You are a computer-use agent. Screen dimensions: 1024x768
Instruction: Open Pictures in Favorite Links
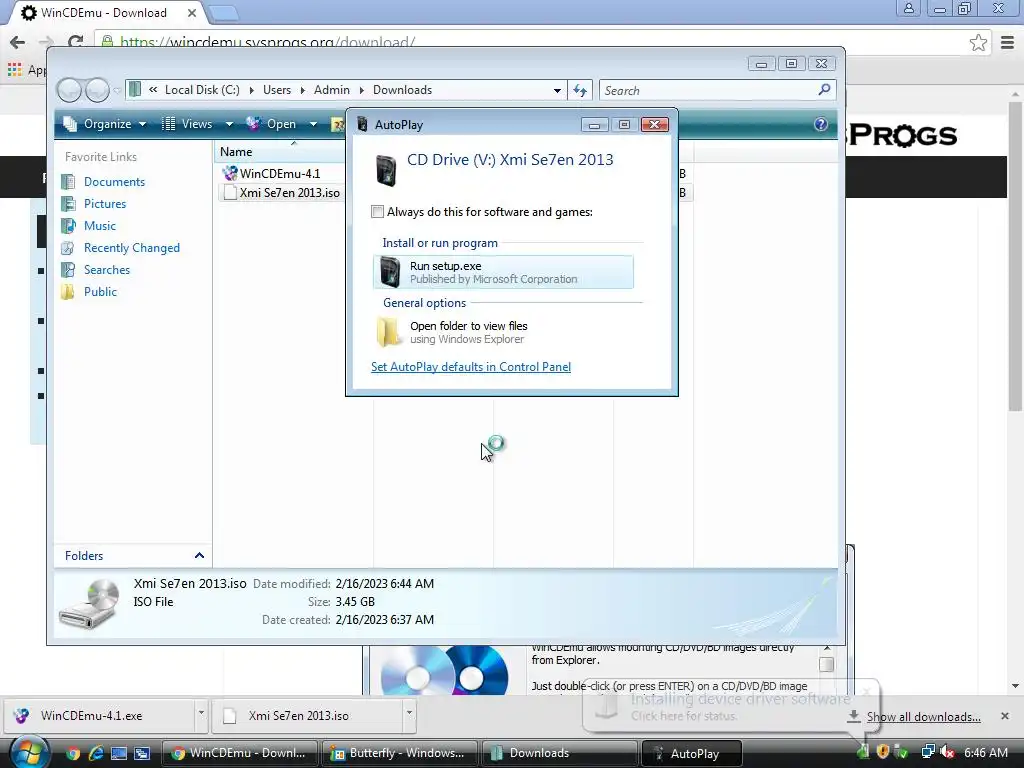click(104, 204)
